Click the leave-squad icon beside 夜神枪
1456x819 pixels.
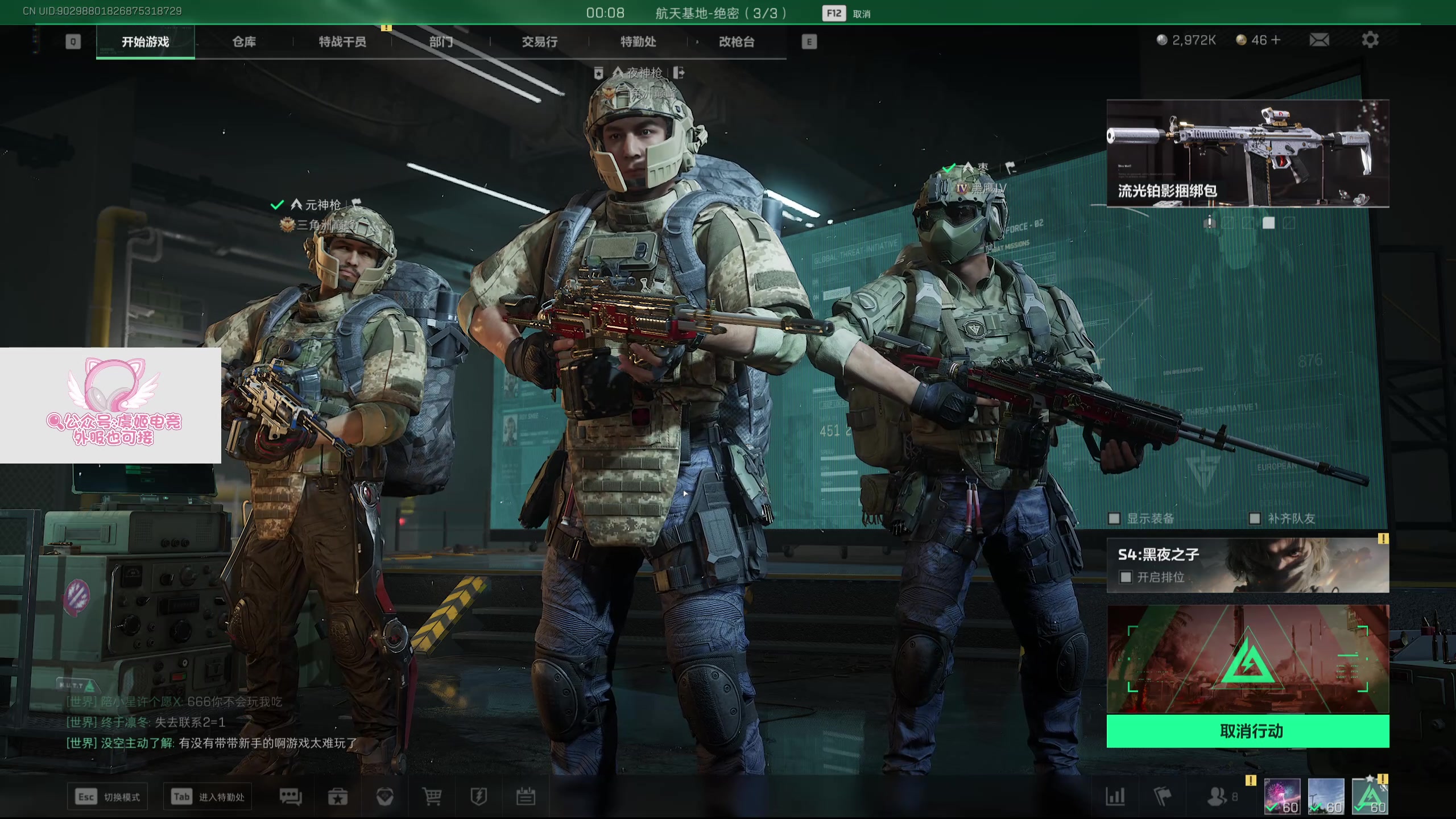click(x=679, y=73)
